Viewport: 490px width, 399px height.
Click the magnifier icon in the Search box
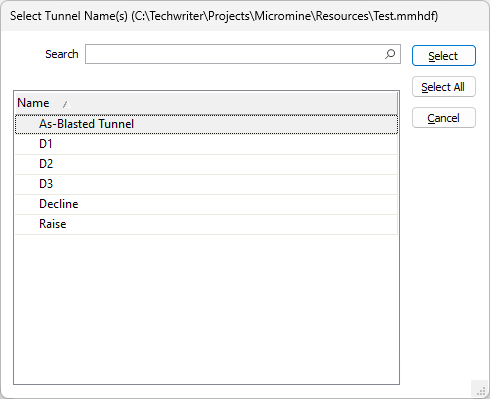coord(390,54)
